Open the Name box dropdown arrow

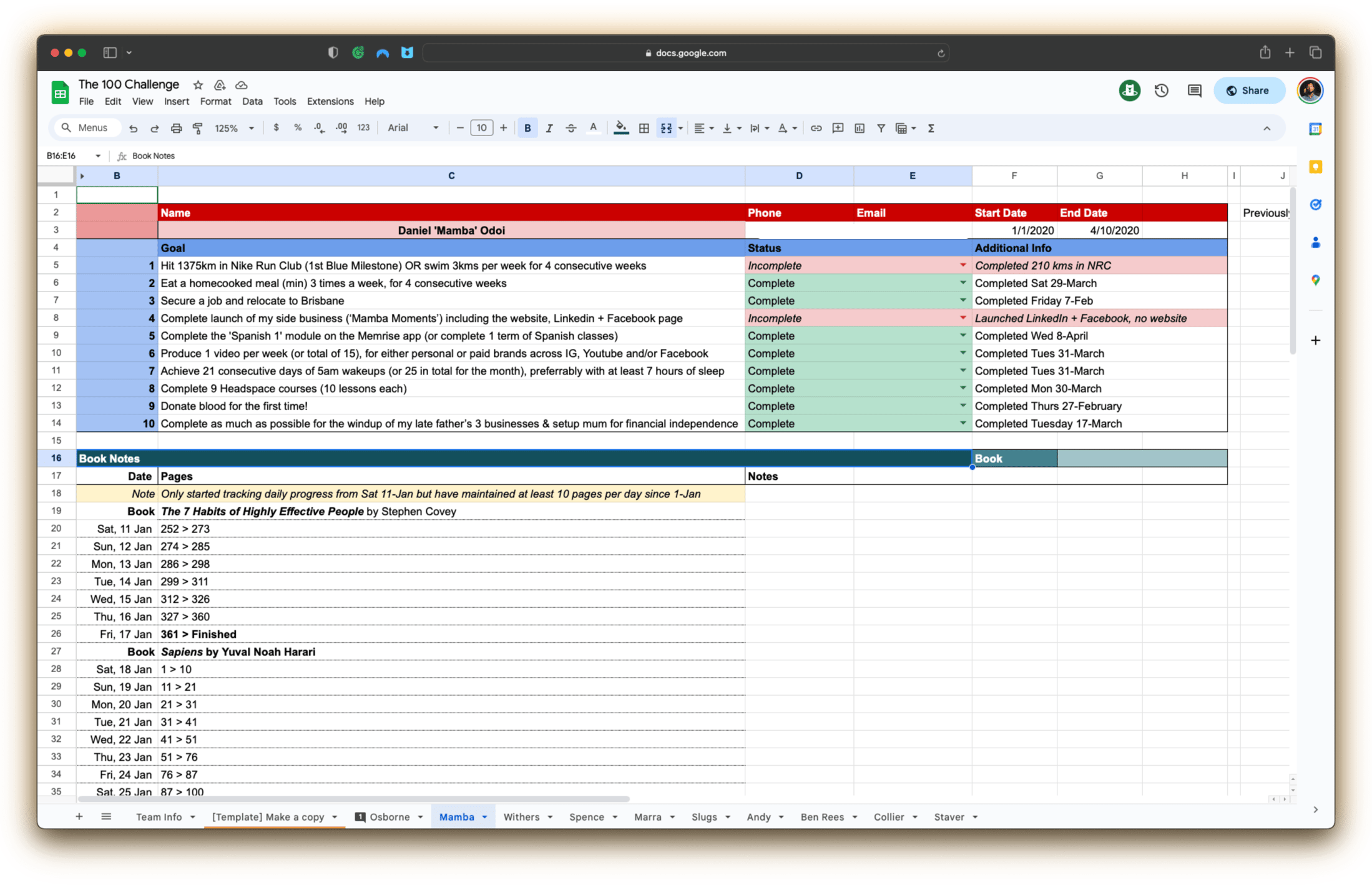tap(98, 156)
